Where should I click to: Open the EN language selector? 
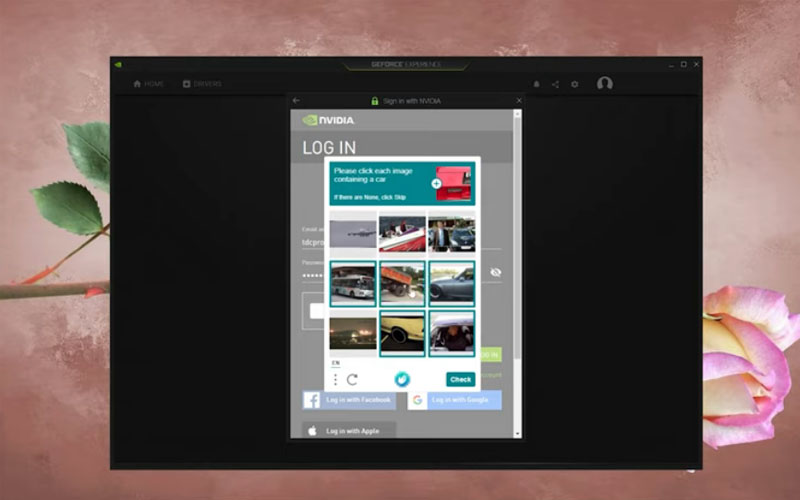pos(335,363)
